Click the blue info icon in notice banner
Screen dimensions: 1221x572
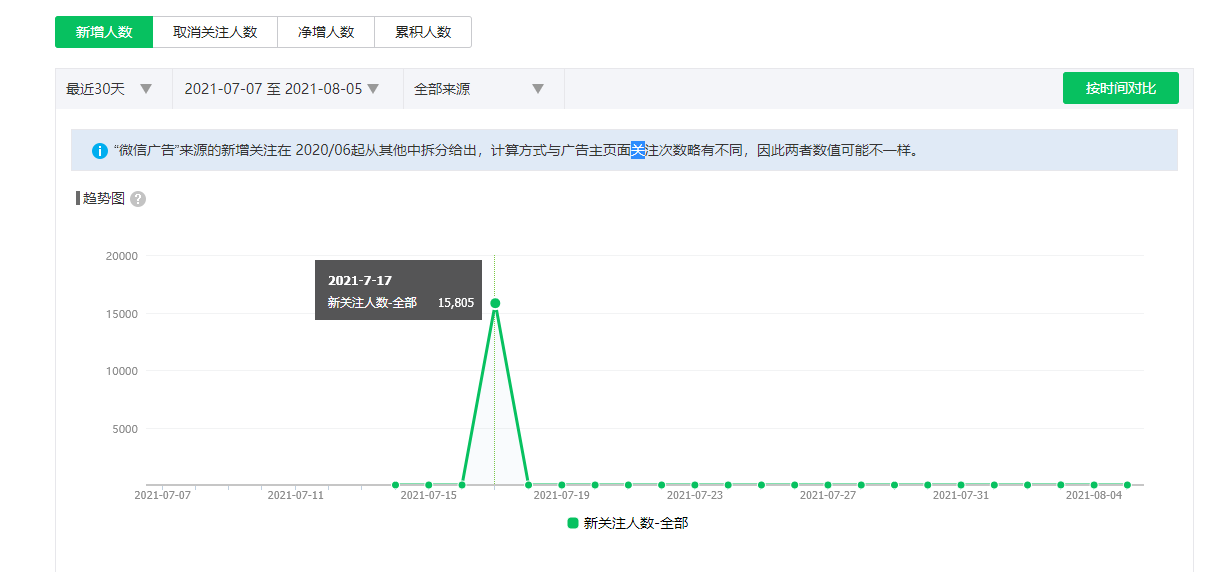point(100,151)
